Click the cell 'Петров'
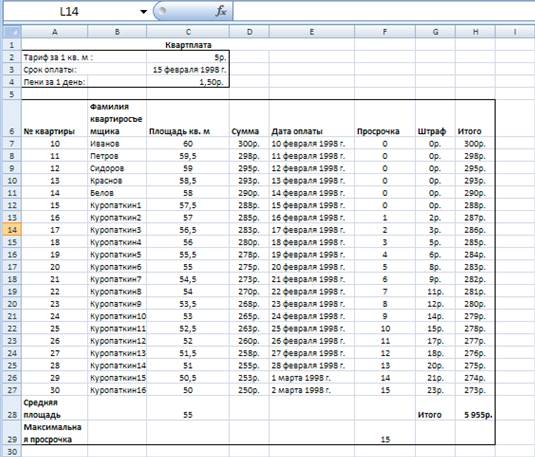 pyautogui.click(x=104, y=156)
